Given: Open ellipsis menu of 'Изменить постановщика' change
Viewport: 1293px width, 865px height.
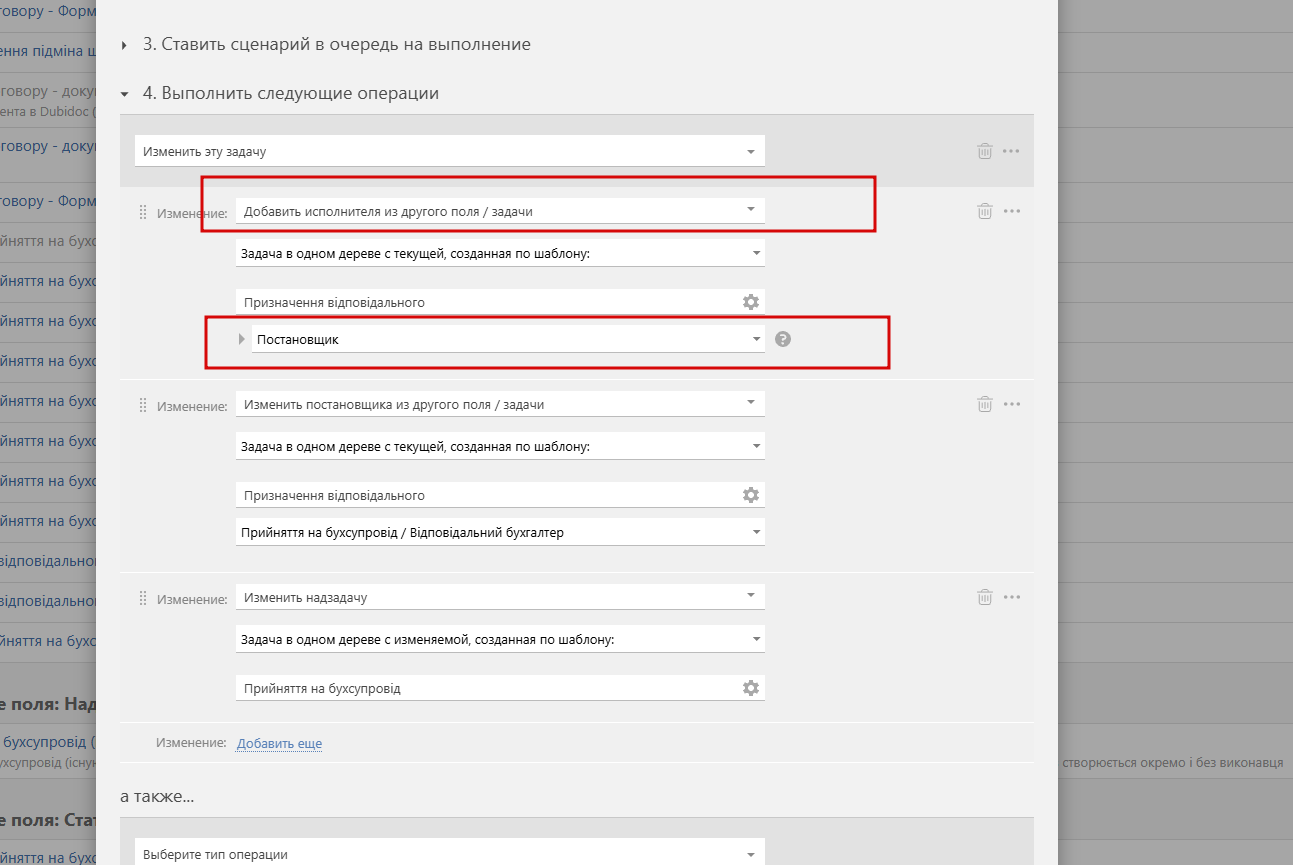Looking at the screenshot, I should click(x=1011, y=404).
